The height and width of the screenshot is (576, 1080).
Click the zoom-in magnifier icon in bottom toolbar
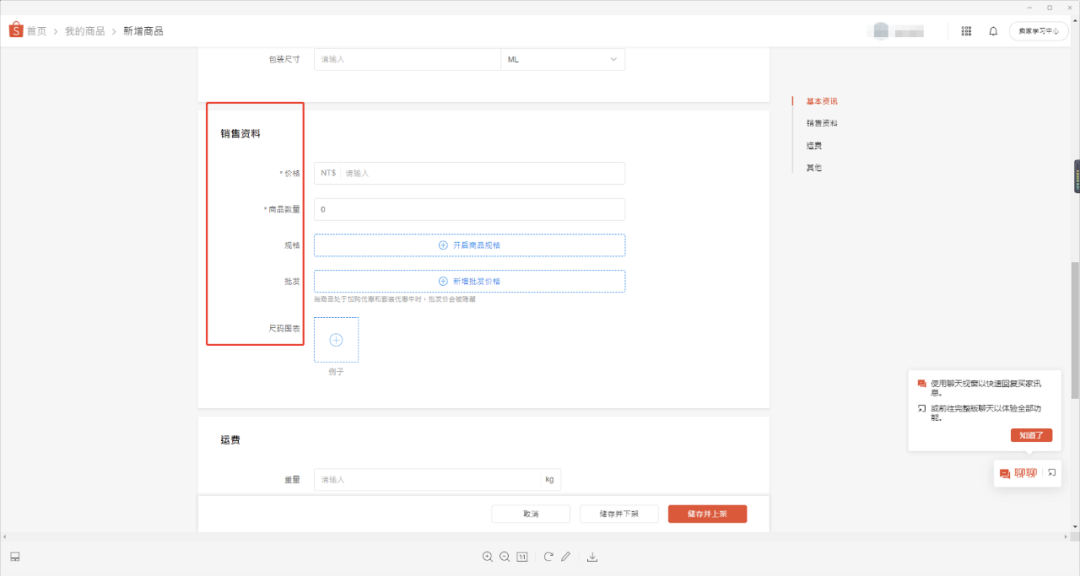487,556
